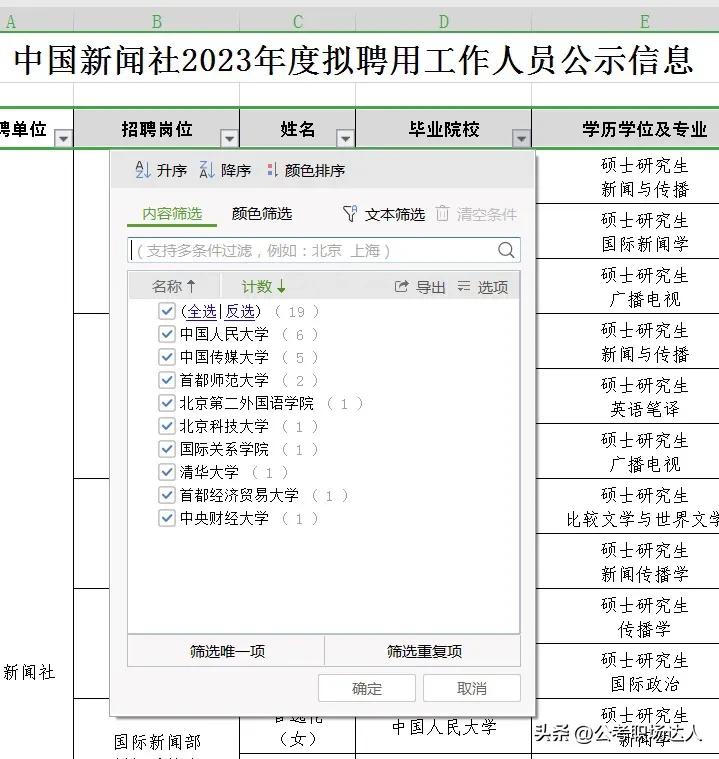Uncheck 清华大学 checkbox
Image resolution: width=719 pixels, height=759 pixels.
click(167, 472)
